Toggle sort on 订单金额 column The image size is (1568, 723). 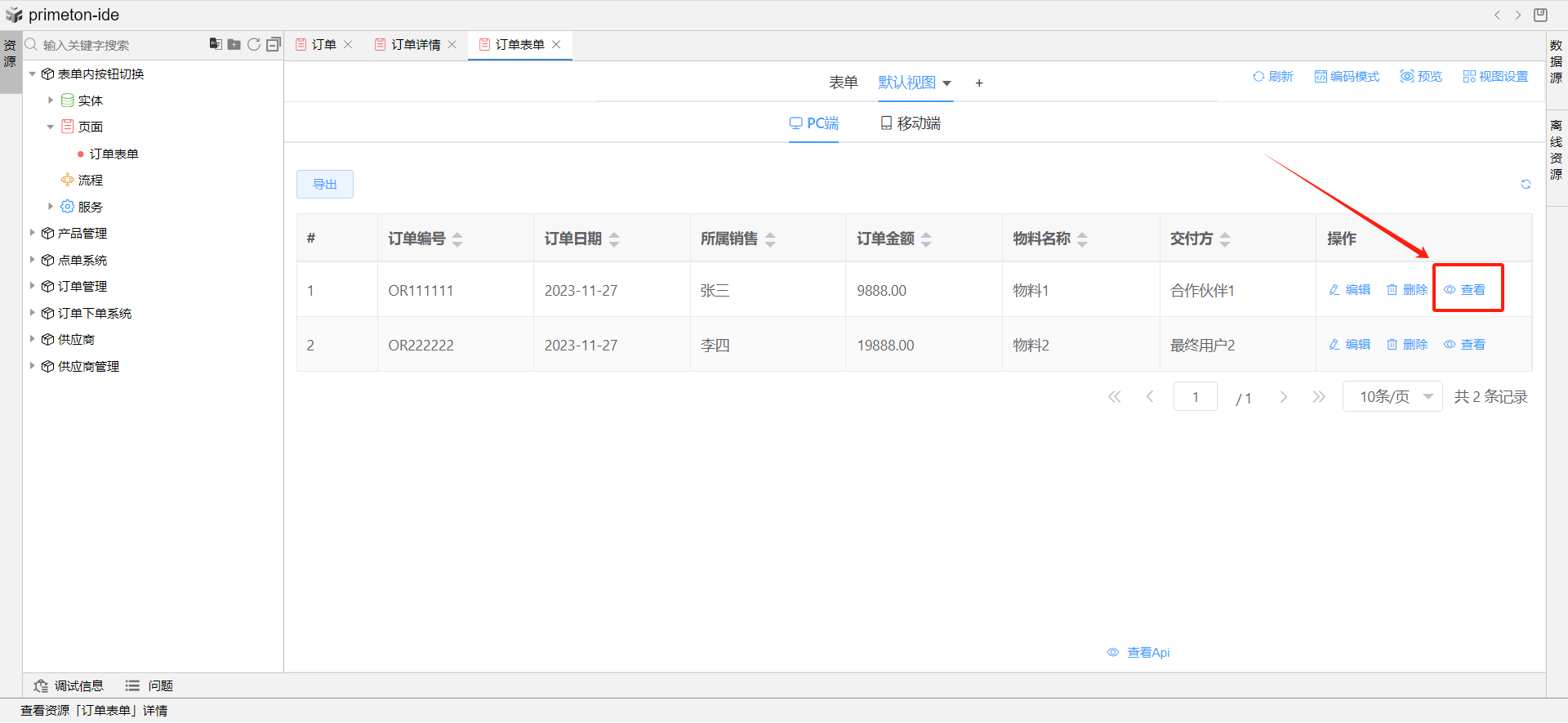(926, 239)
